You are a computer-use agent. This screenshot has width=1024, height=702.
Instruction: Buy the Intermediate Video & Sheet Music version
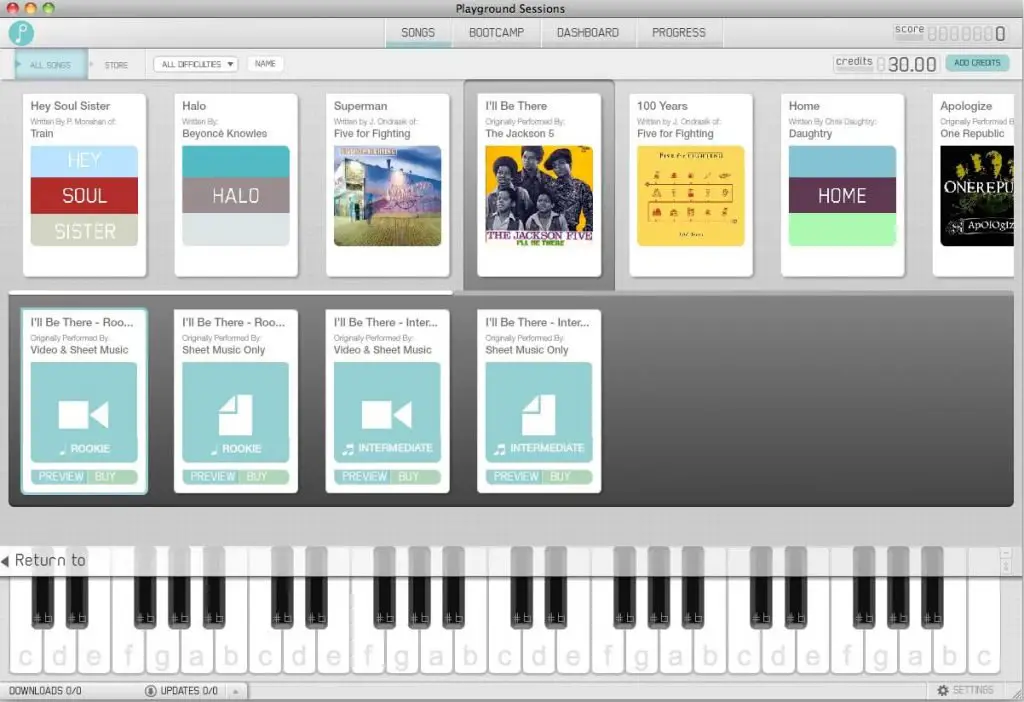point(417,477)
